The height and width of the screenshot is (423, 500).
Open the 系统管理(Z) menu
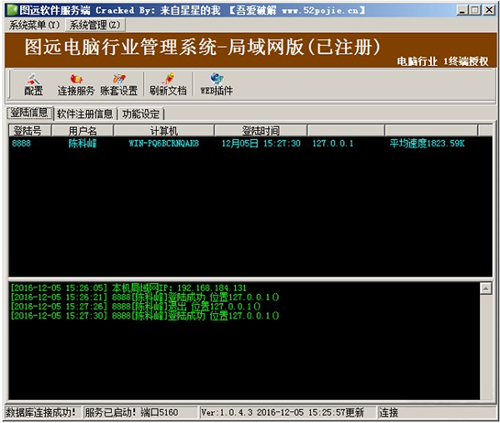click(95, 25)
